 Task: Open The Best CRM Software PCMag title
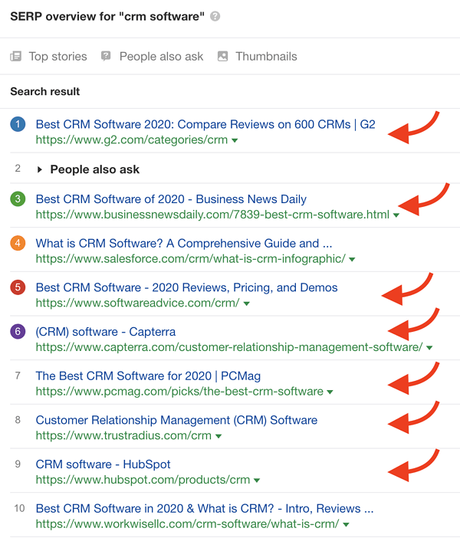(x=148, y=376)
